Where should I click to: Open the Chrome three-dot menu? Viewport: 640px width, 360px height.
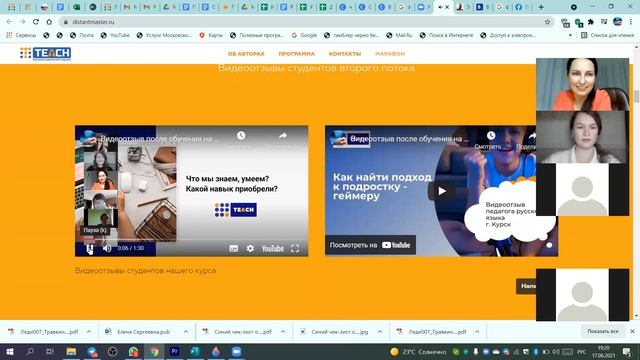coord(631,22)
